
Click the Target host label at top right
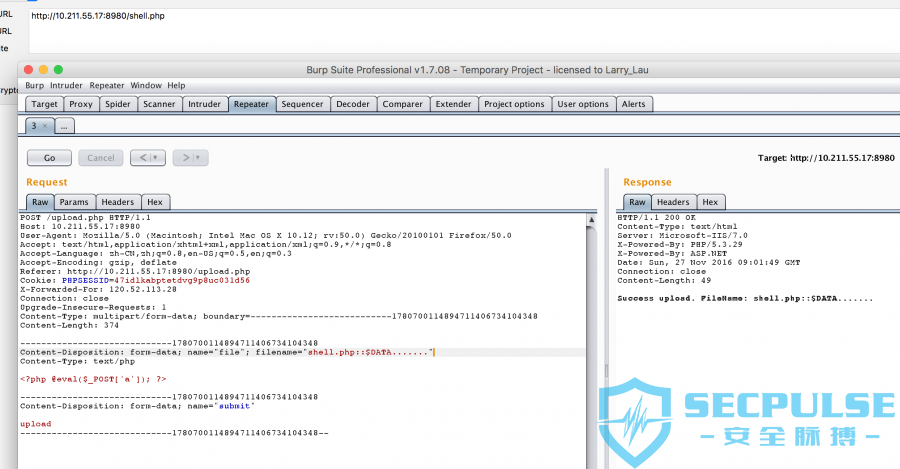[x=826, y=158]
